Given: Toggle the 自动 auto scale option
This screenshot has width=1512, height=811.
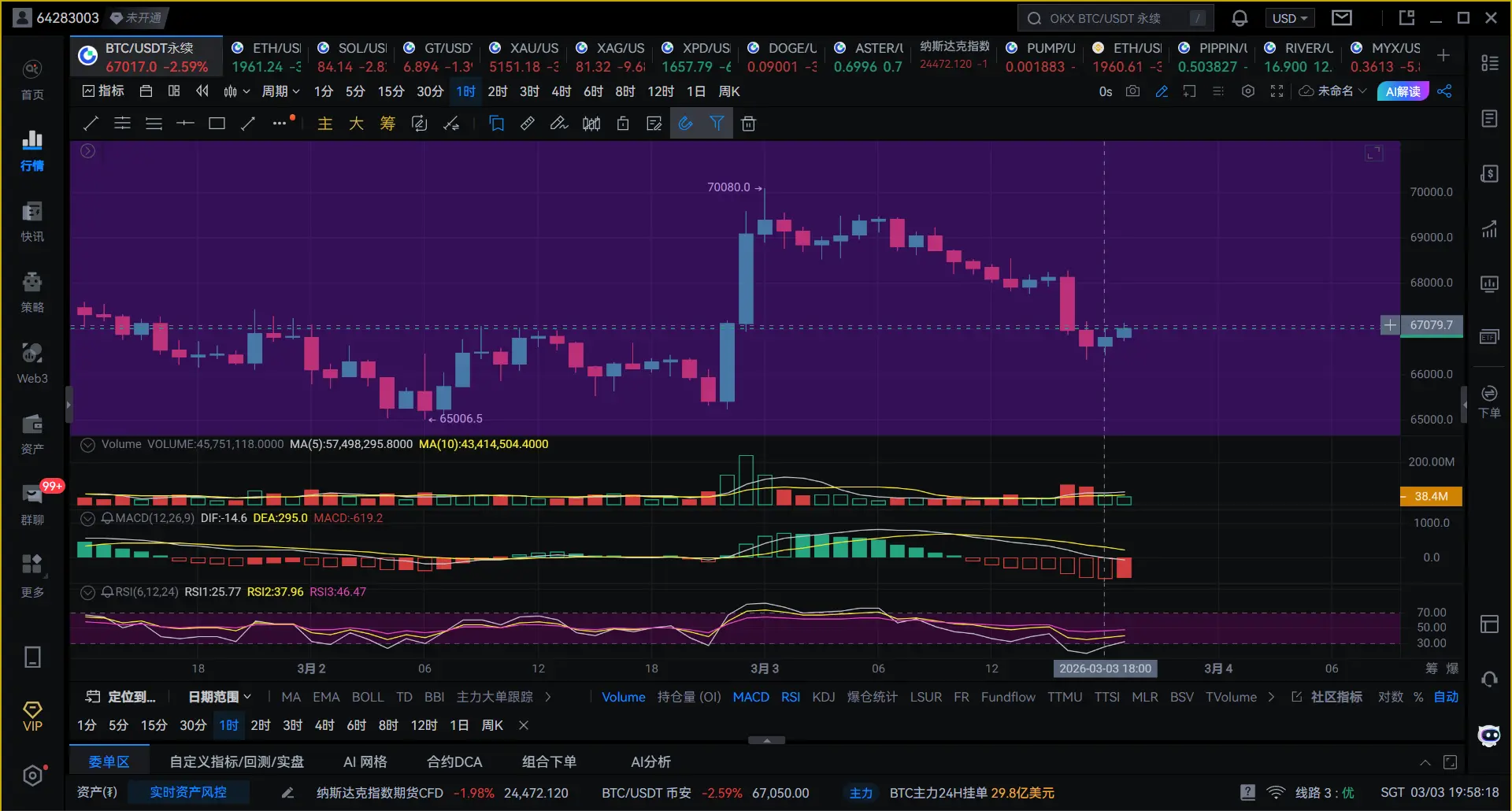Looking at the screenshot, I should point(1446,697).
